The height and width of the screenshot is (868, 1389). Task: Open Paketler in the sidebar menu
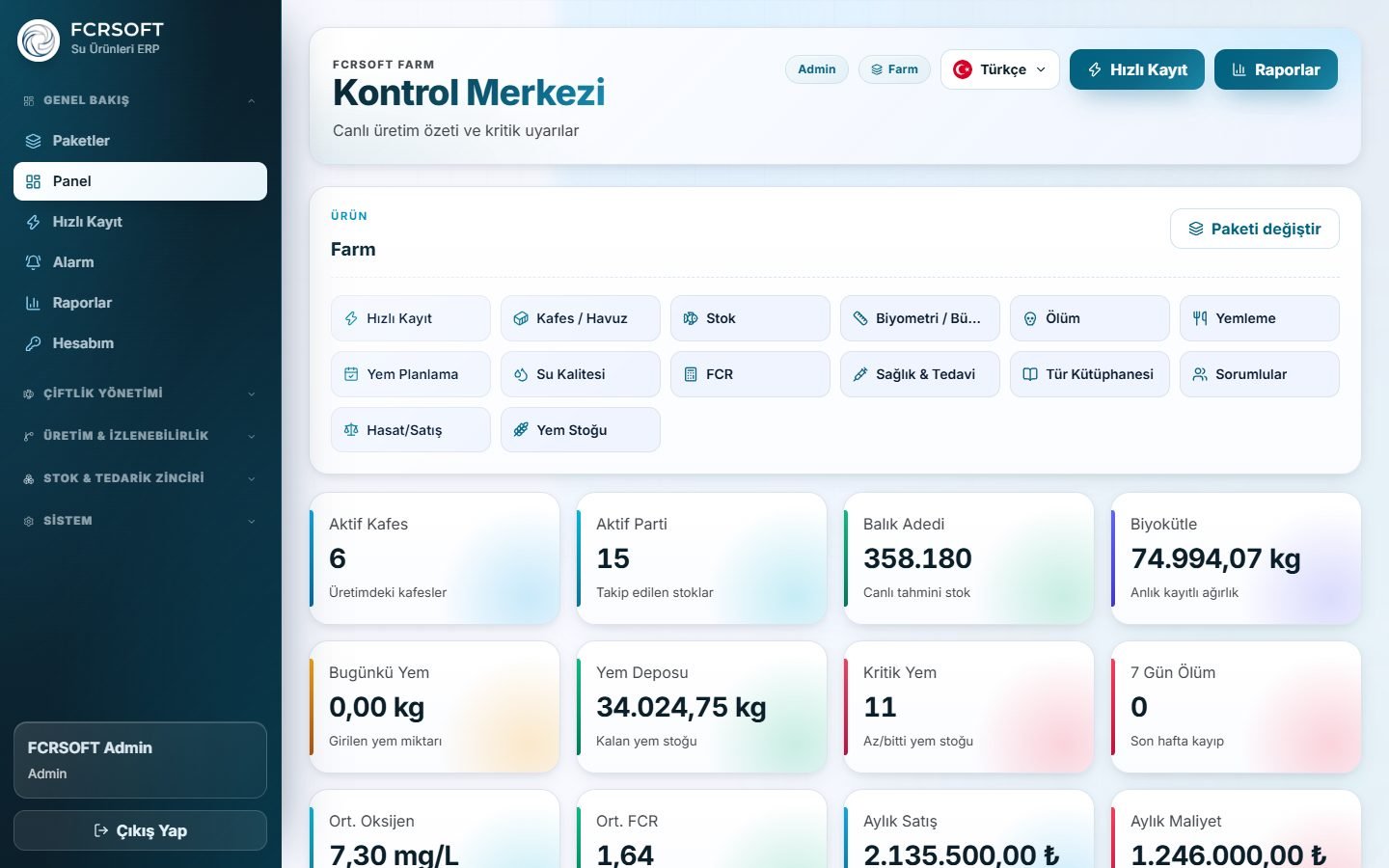140,141
